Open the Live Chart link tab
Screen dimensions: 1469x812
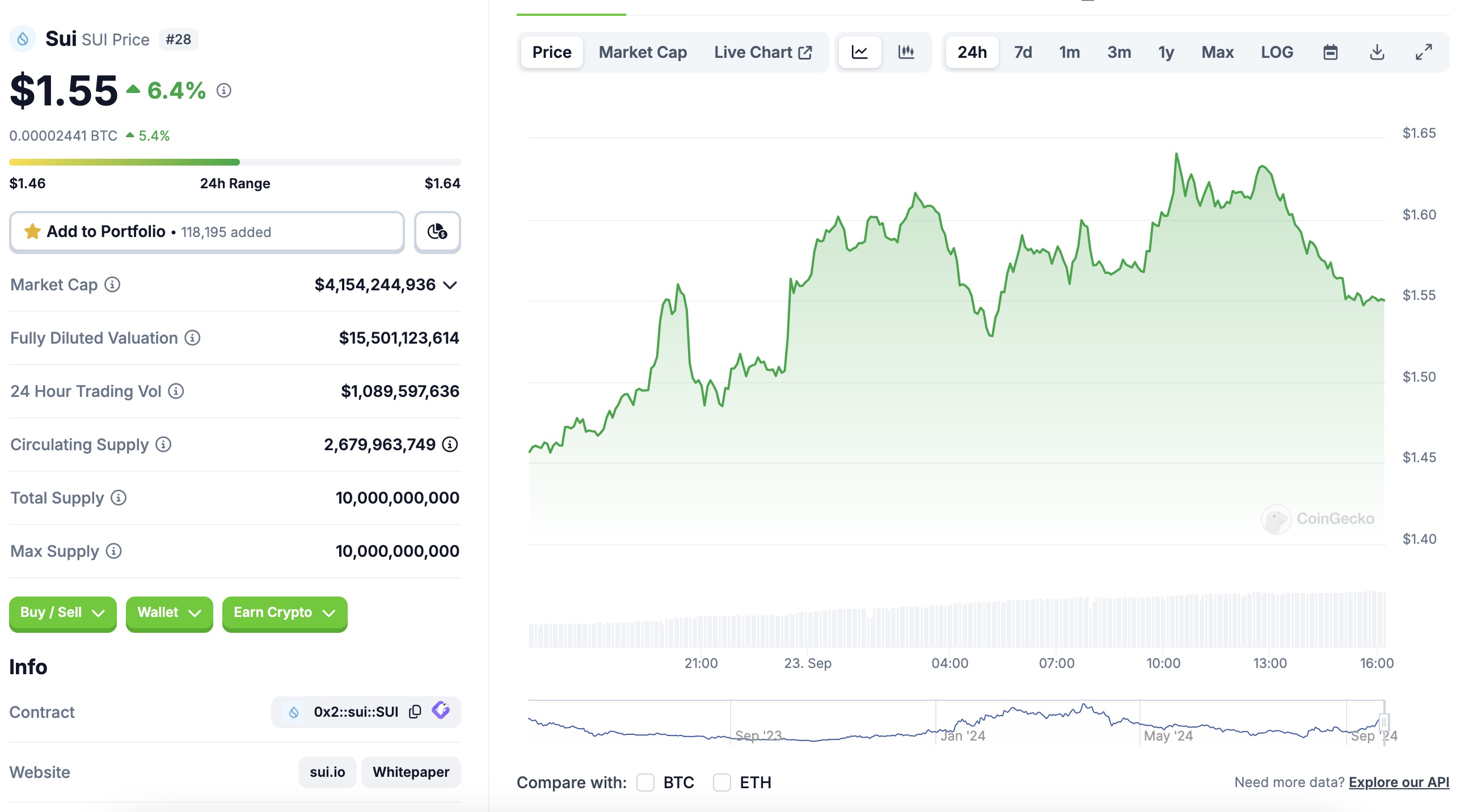(762, 53)
